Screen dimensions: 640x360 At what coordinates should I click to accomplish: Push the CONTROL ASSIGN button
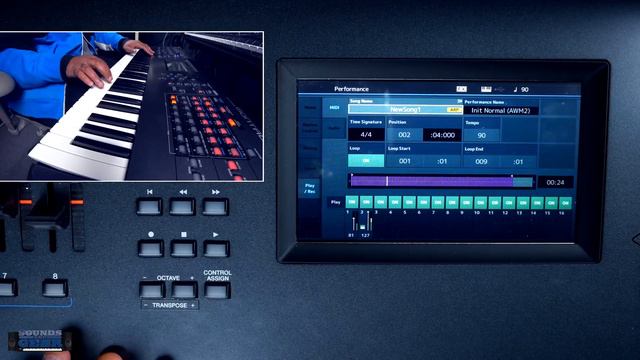click(217, 291)
